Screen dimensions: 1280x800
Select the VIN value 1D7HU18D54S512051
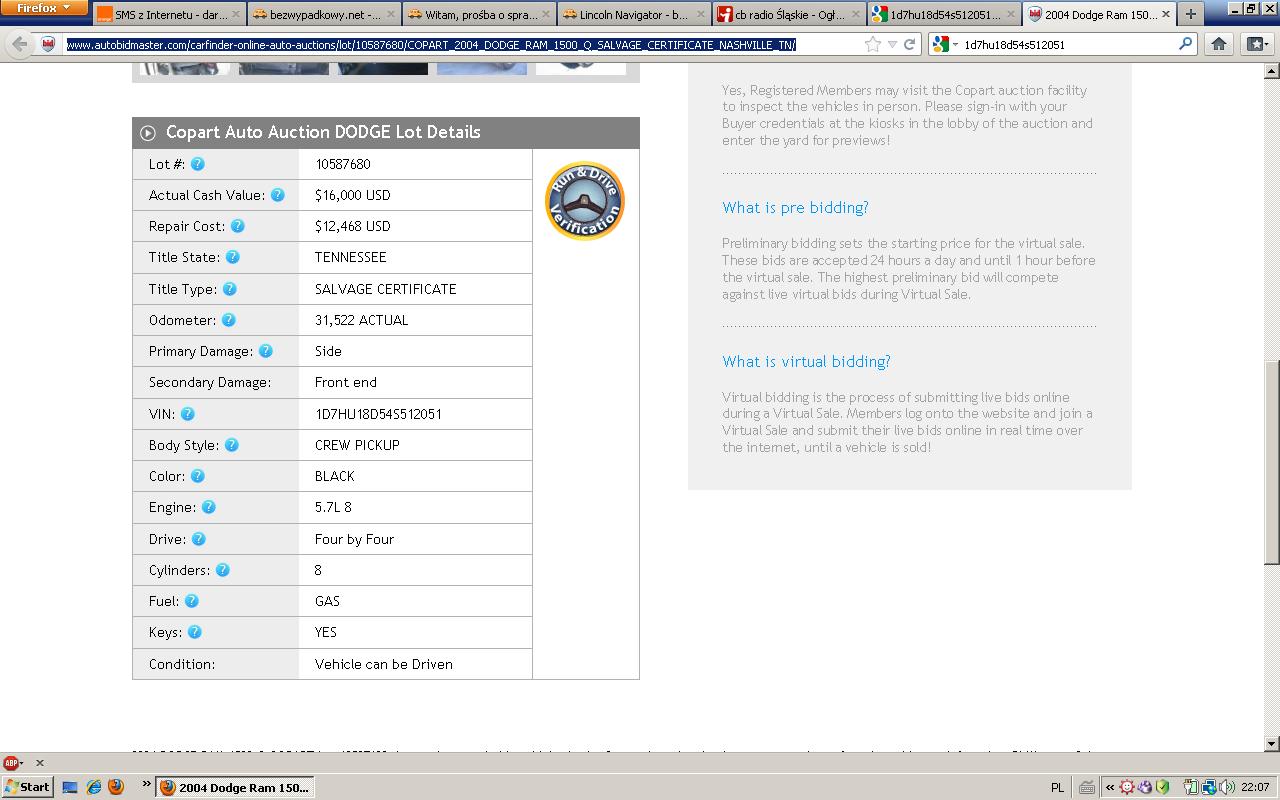pyautogui.click(x=378, y=414)
